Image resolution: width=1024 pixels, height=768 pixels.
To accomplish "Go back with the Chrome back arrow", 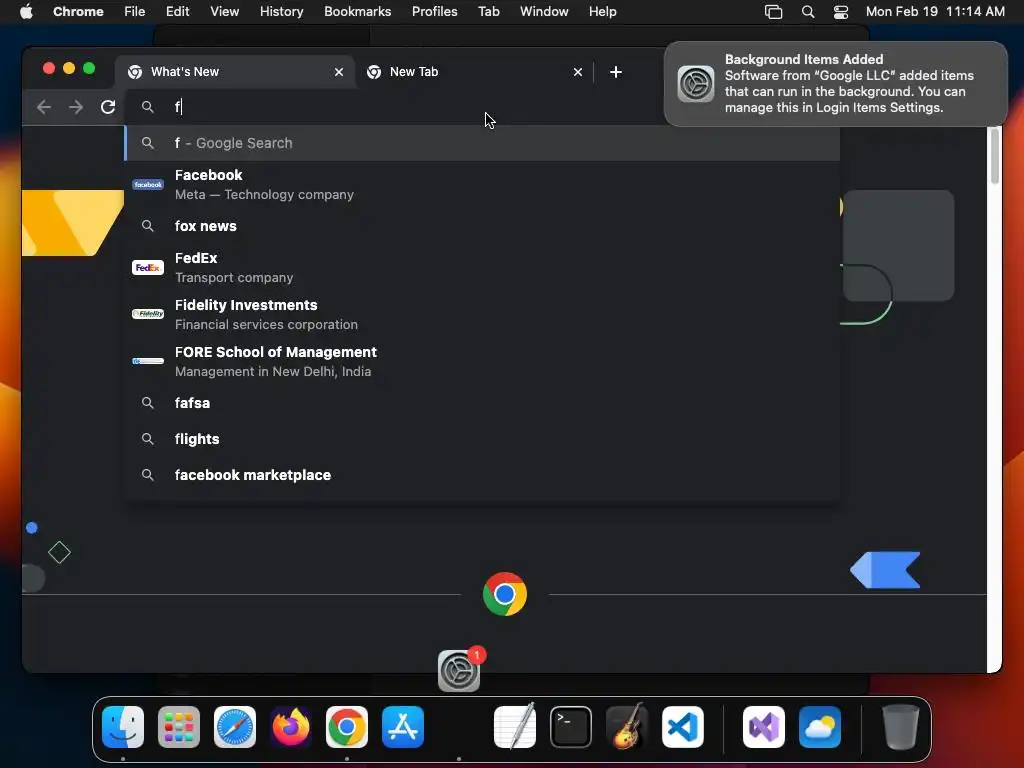I will pyautogui.click(x=44, y=107).
